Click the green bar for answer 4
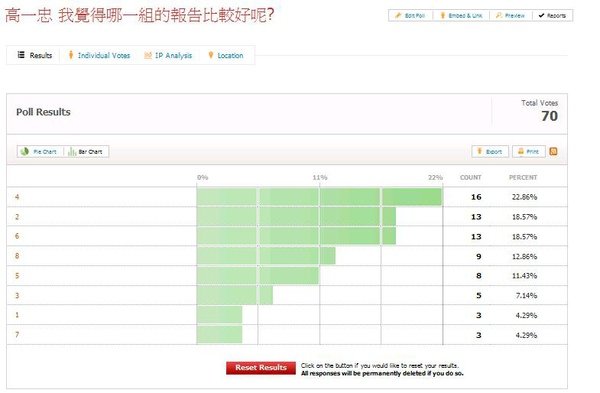Screen dimensions: 600x393 [x=320, y=197]
